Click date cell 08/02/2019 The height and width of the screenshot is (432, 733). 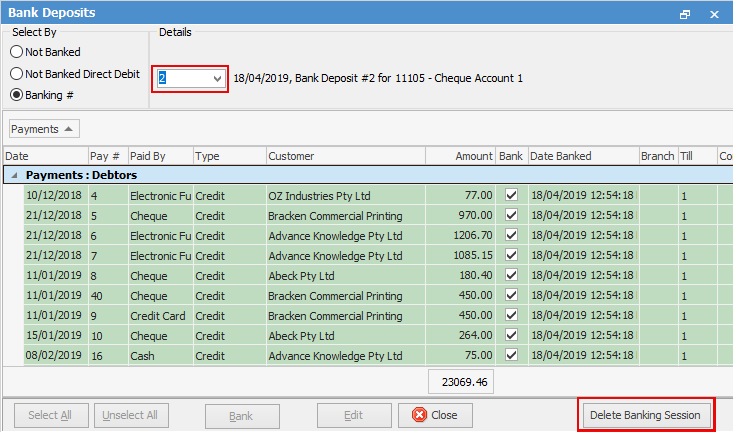pos(54,356)
